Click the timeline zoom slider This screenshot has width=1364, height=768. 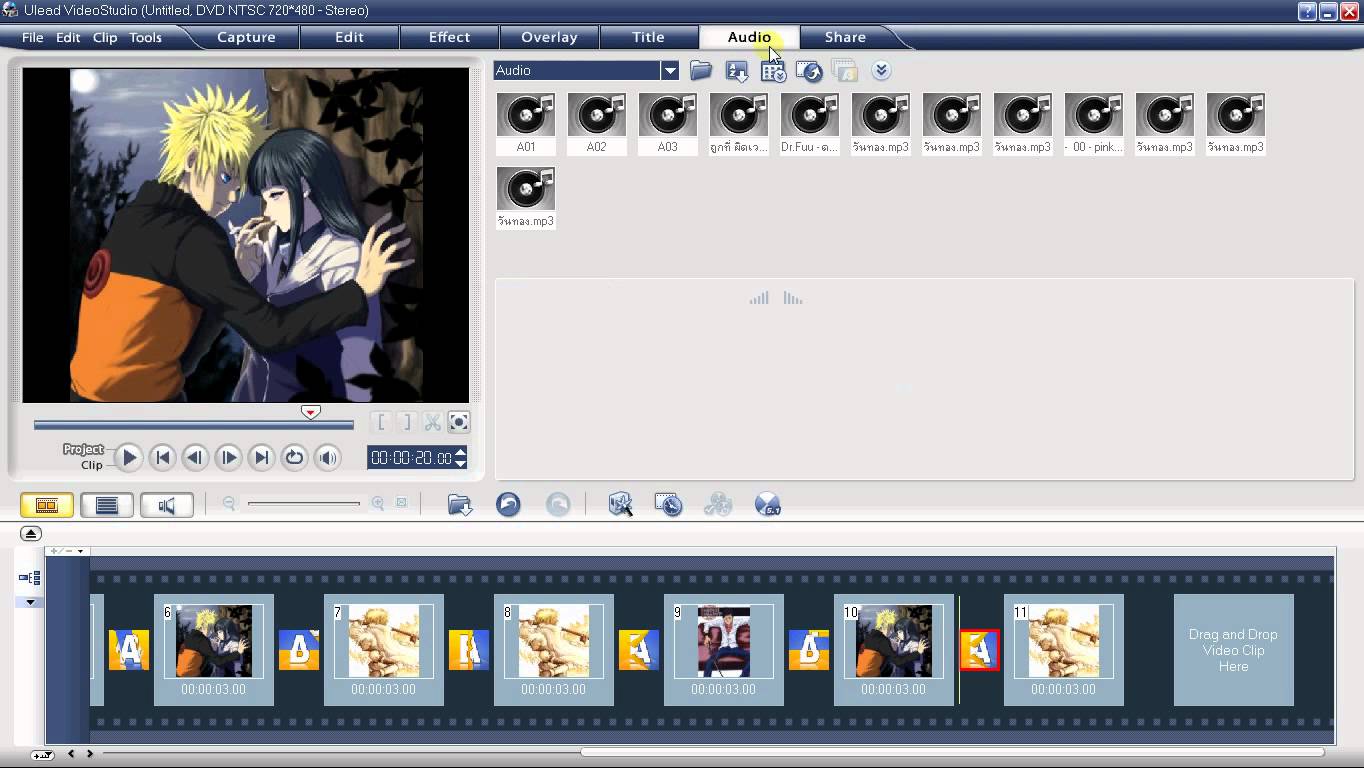coord(304,503)
